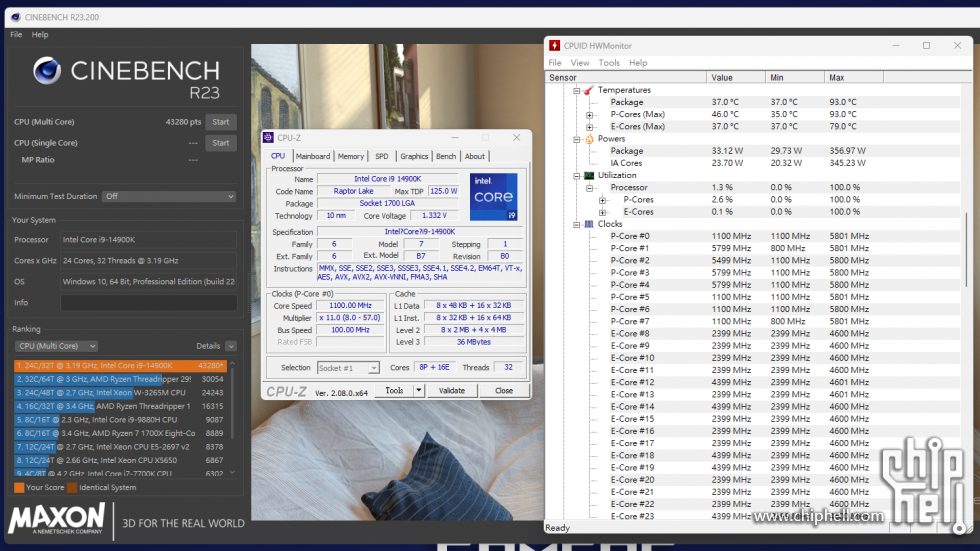Select the AMD Ryzen Threadripper 32C/64T ranking row
Screen dimensions: 980x551
coord(120,379)
